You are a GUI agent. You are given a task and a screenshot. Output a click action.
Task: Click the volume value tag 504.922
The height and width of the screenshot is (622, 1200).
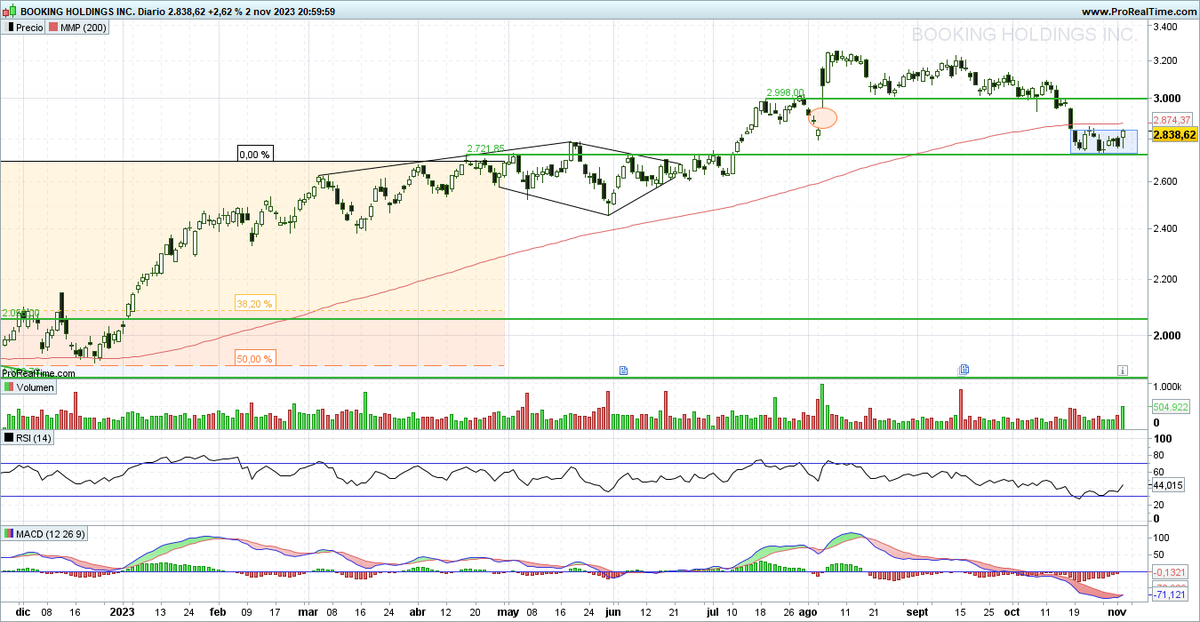tap(1170, 407)
